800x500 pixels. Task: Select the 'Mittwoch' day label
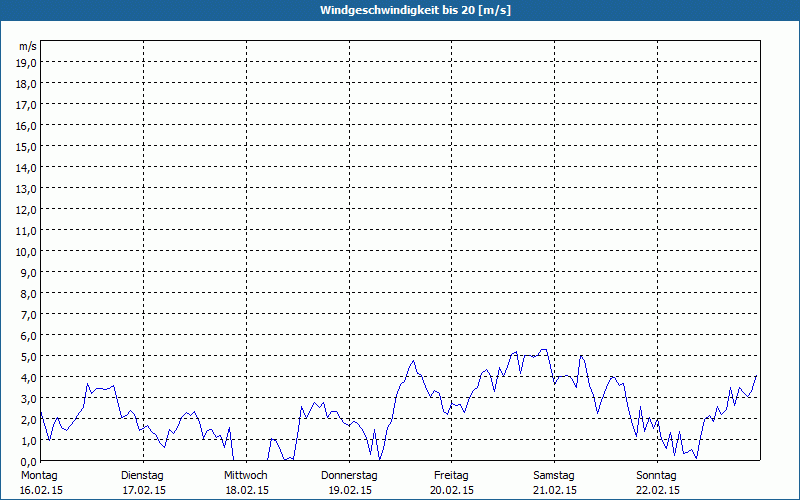(x=245, y=476)
